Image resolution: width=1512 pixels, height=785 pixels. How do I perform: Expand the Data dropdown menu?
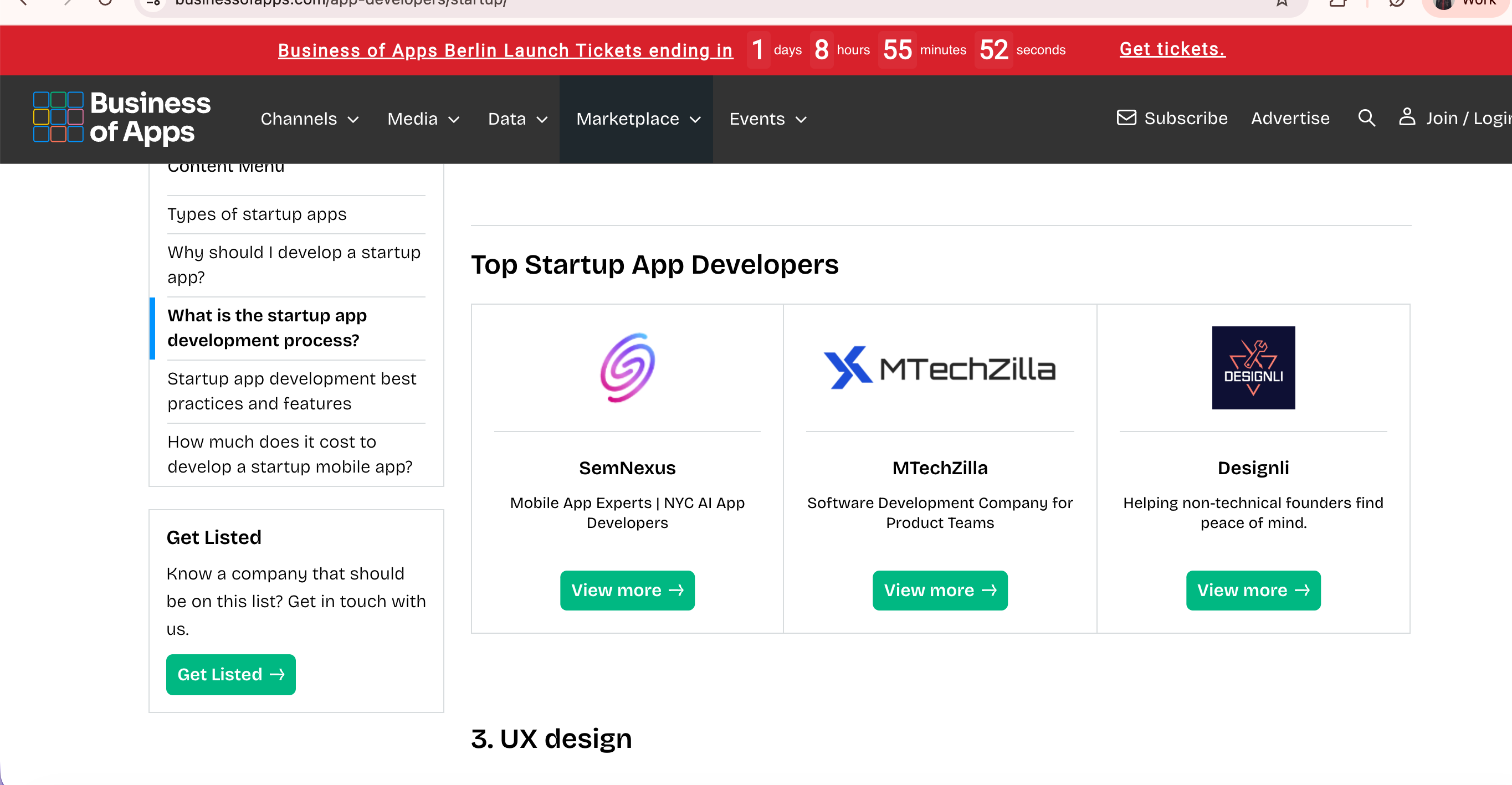click(517, 119)
